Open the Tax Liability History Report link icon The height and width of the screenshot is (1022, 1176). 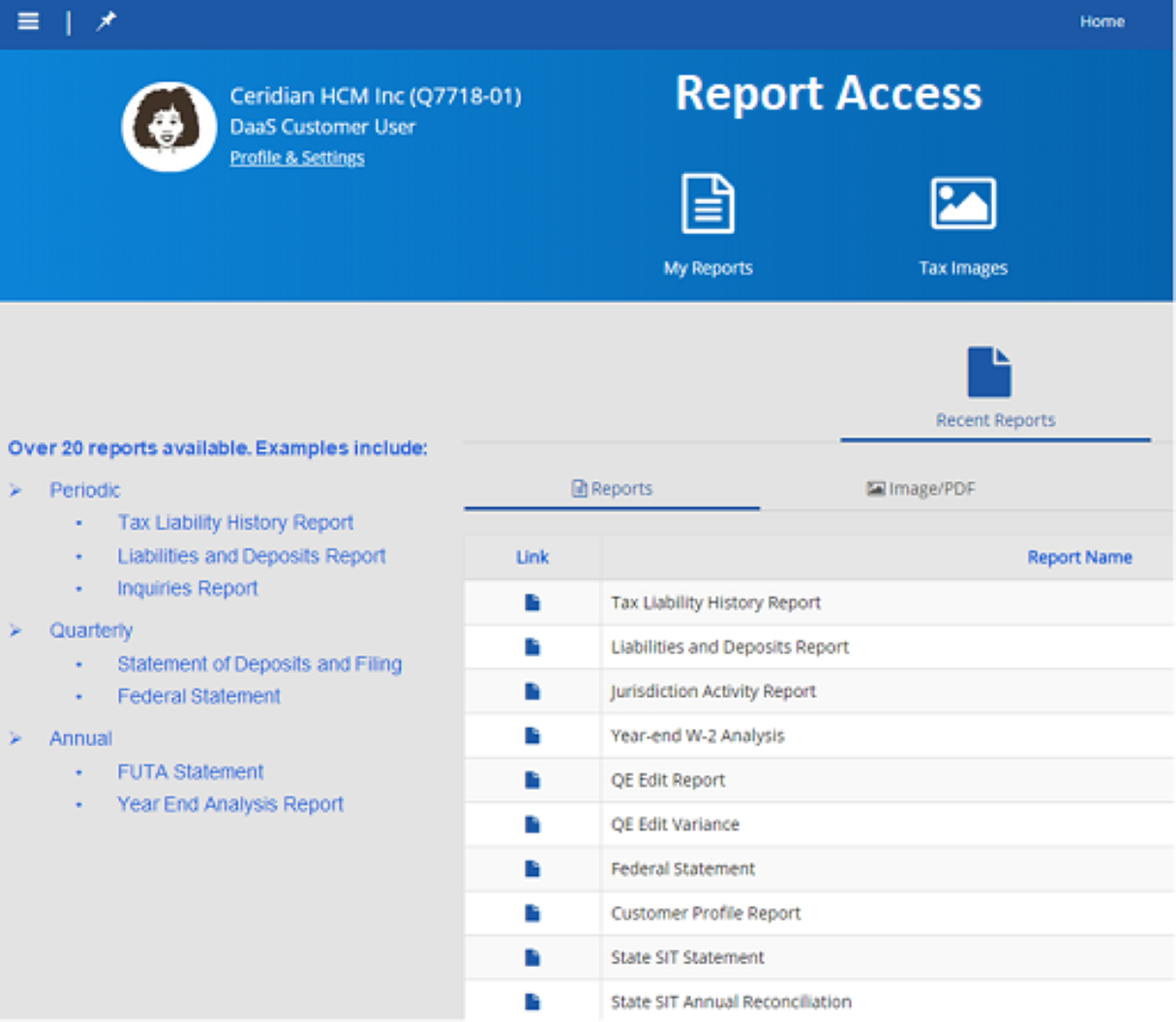530,602
